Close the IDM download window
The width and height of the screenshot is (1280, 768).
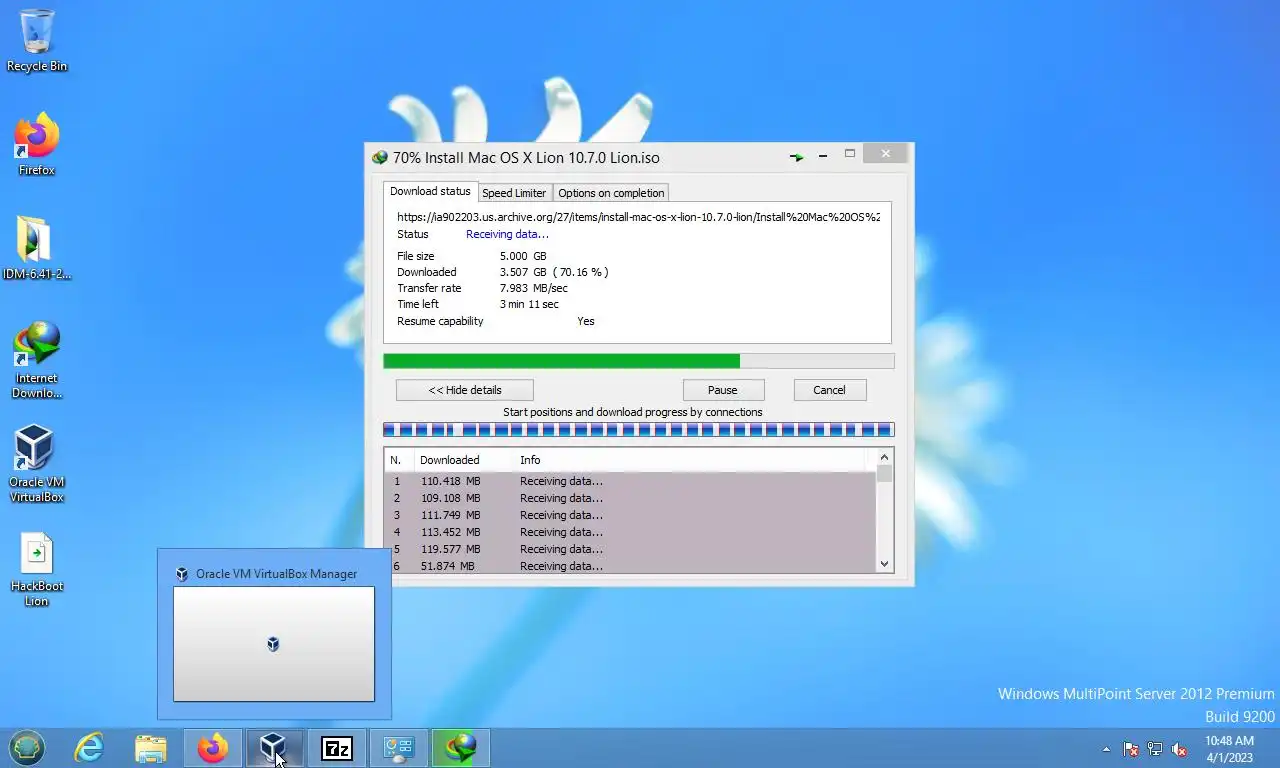886,154
